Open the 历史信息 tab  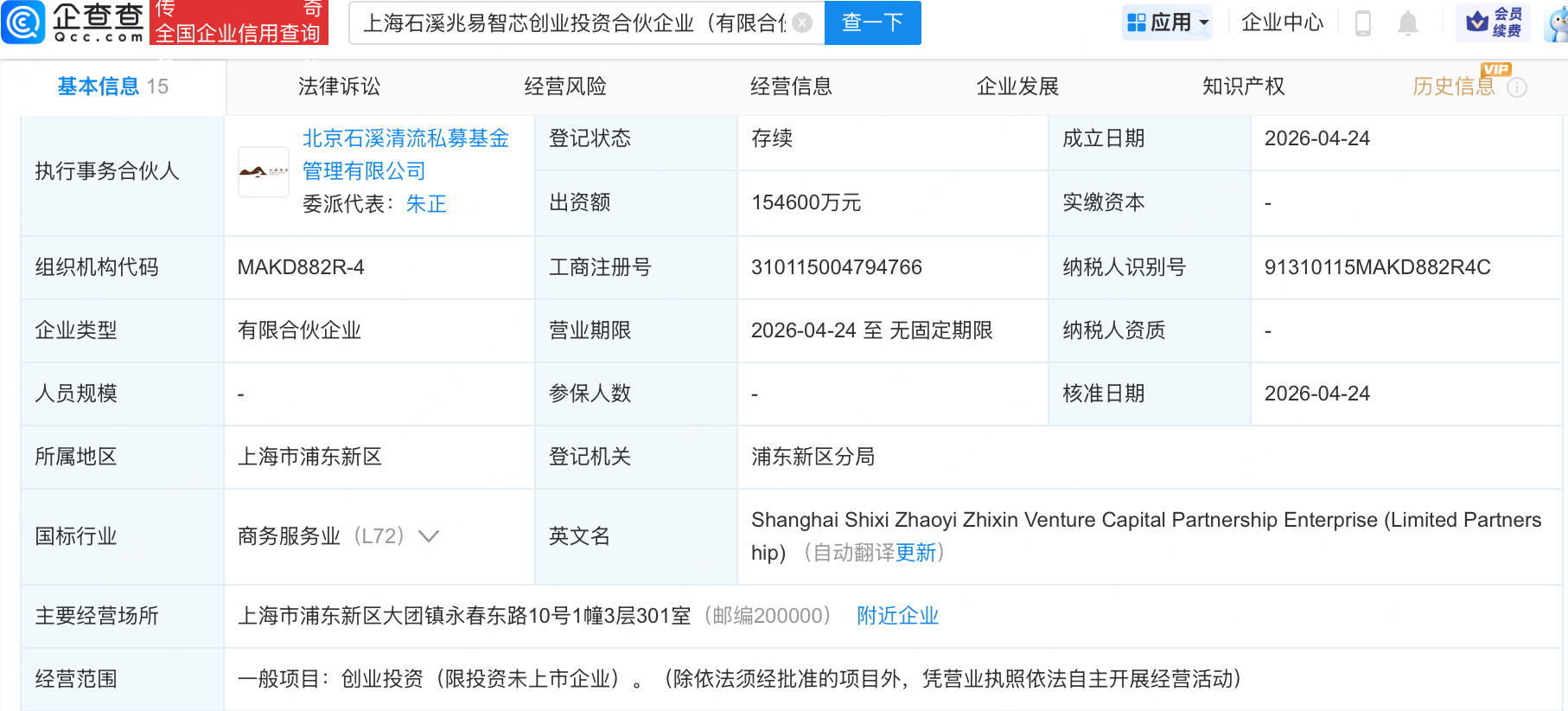click(1454, 86)
